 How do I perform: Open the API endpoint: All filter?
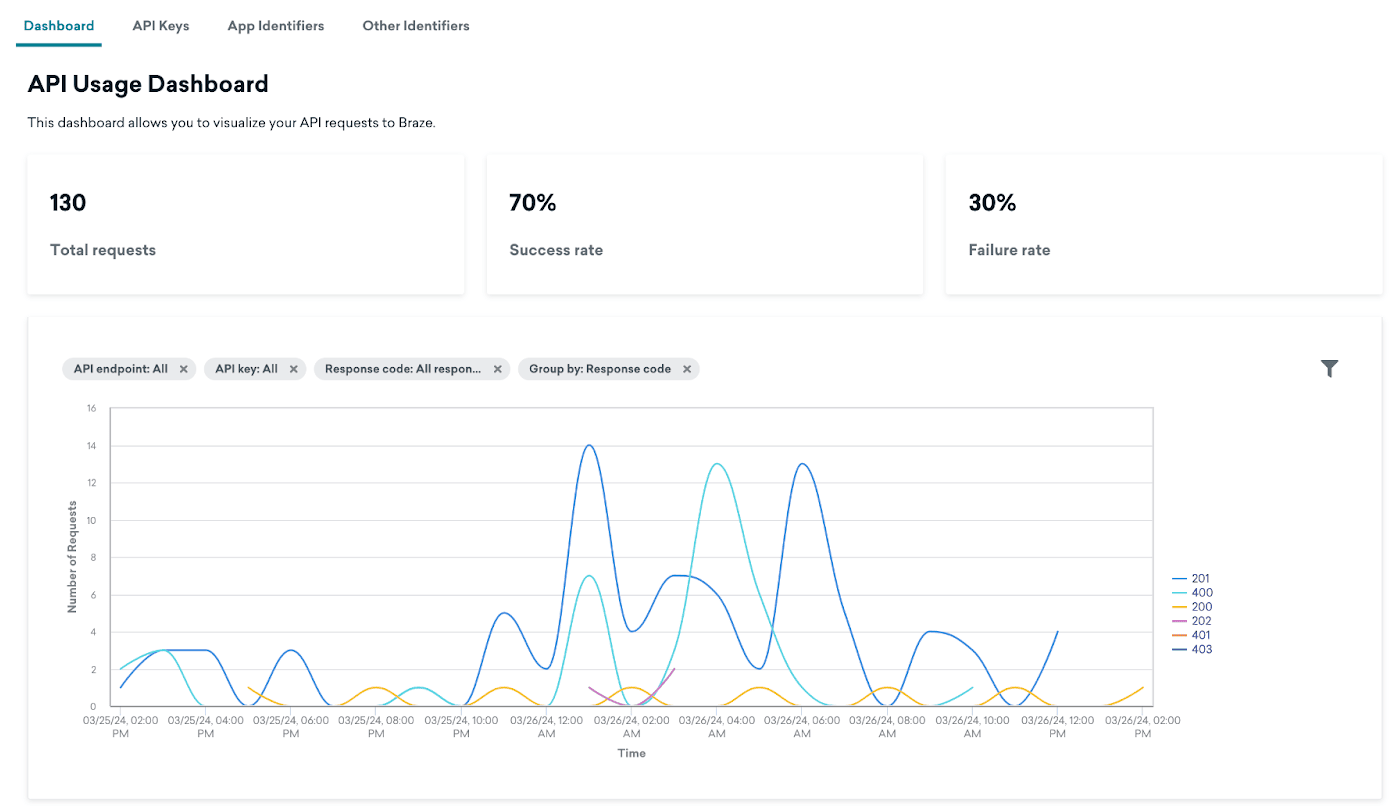pos(120,369)
